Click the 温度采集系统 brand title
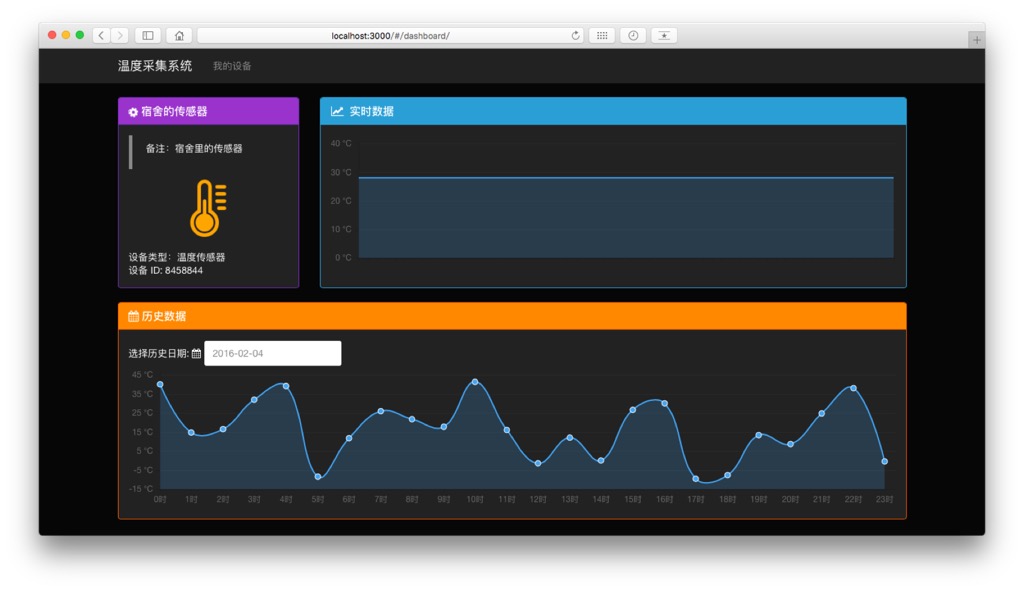This screenshot has width=1024, height=591. click(x=155, y=65)
